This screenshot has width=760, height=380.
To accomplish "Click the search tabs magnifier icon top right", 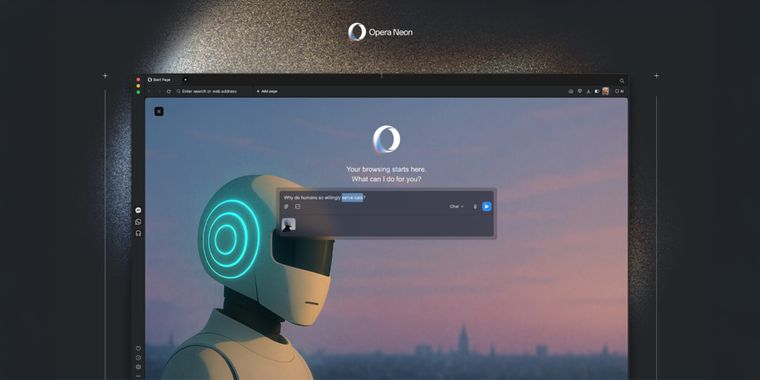I will coord(622,80).
